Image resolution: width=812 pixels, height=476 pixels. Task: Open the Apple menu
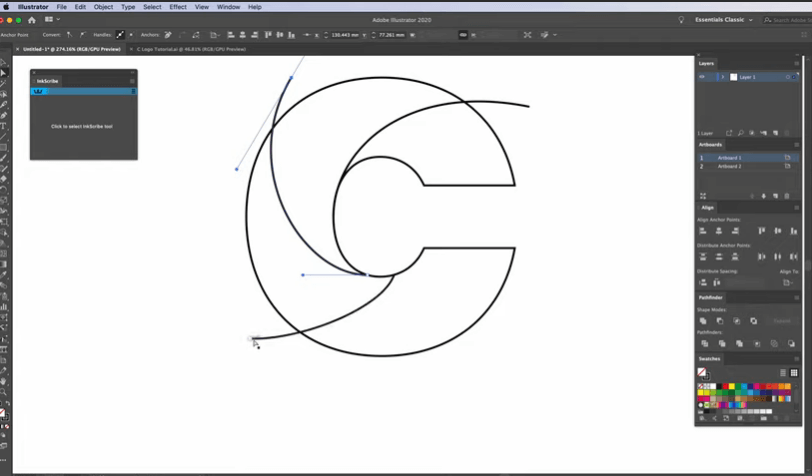pos(6,7)
